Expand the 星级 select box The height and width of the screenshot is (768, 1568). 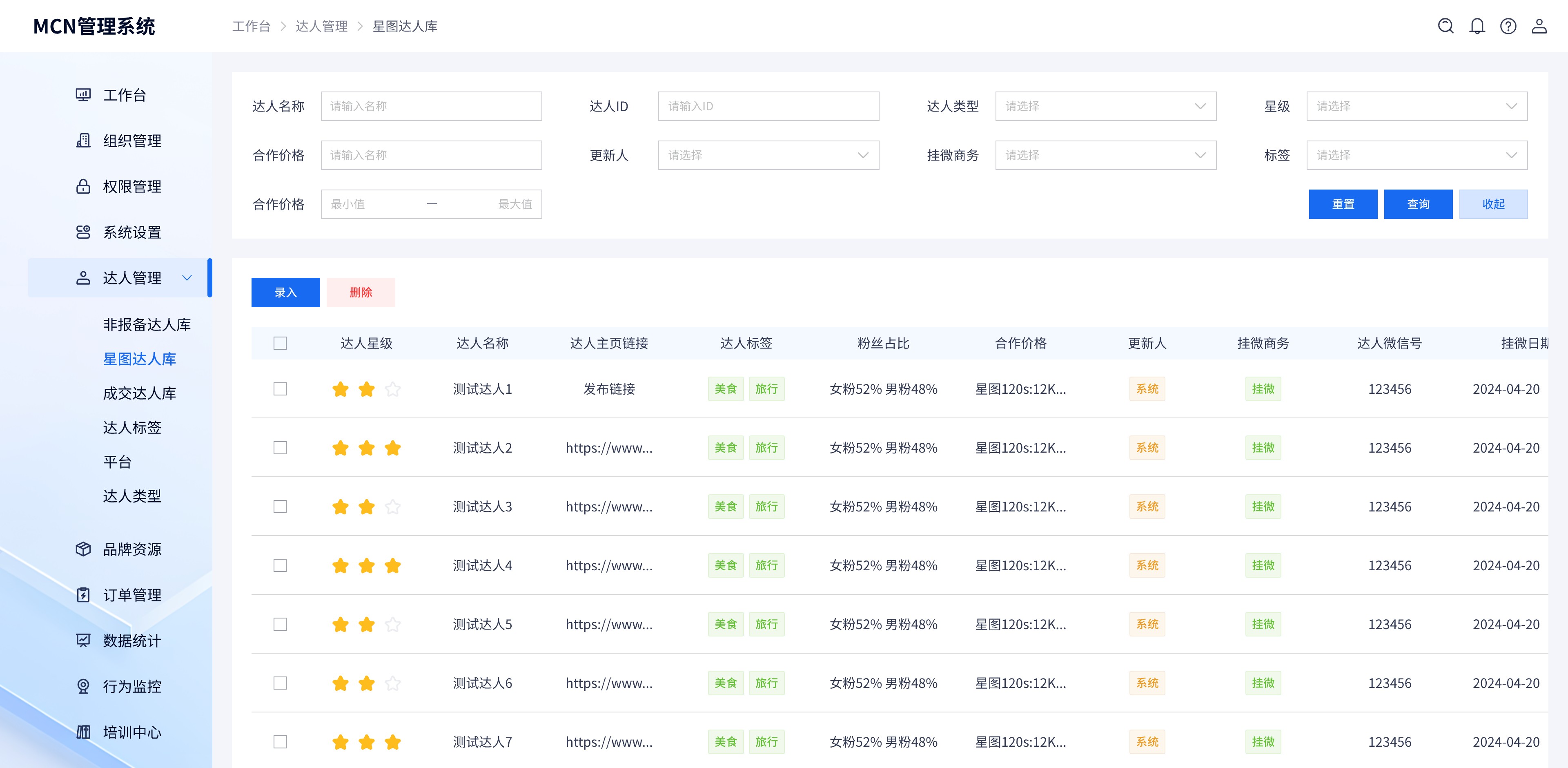coord(1417,106)
